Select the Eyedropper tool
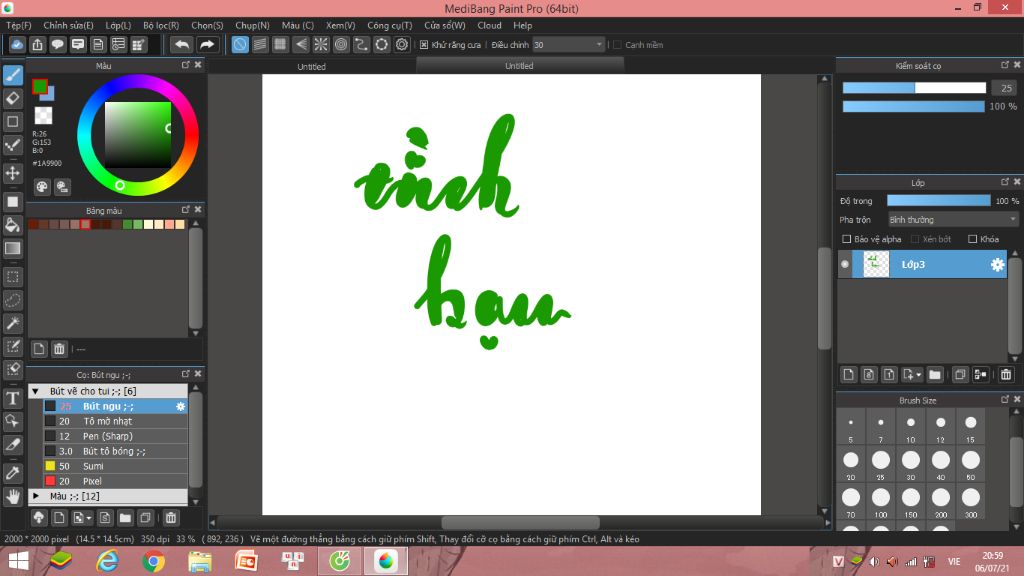 (x=12, y=473)
